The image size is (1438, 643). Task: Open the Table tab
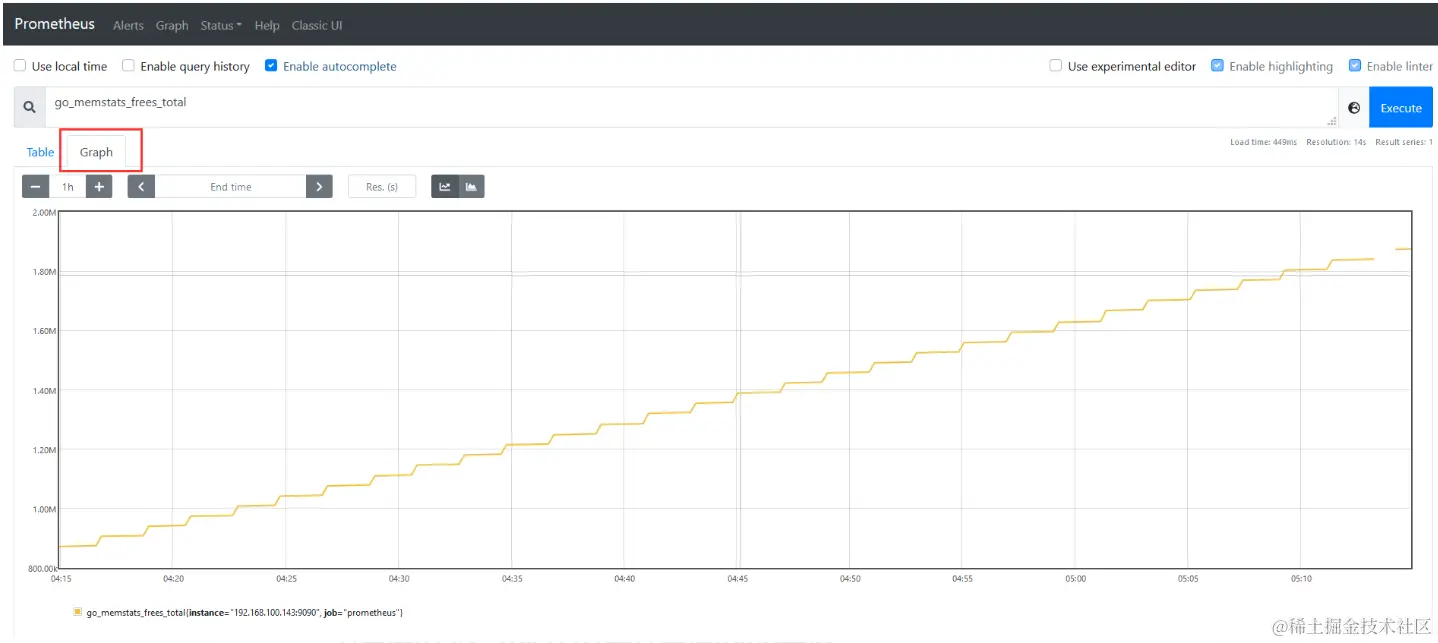coord(40,152)
